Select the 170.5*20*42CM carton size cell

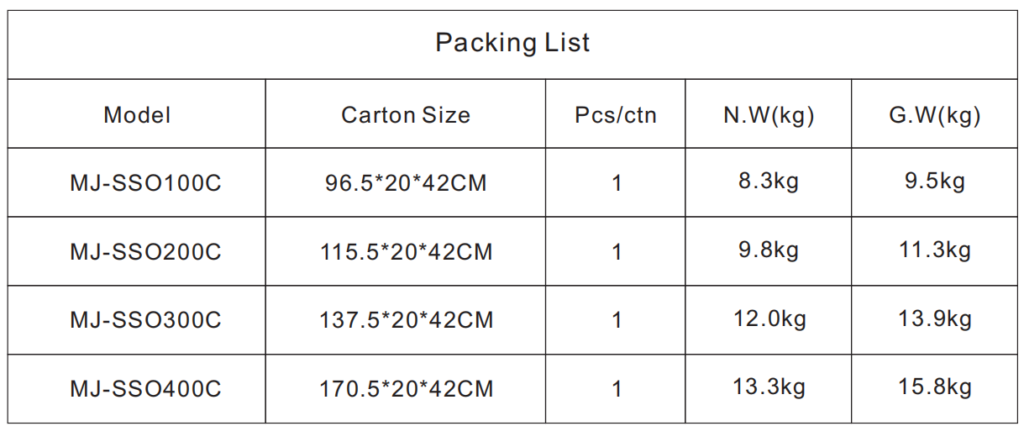(x=405, y=388)
